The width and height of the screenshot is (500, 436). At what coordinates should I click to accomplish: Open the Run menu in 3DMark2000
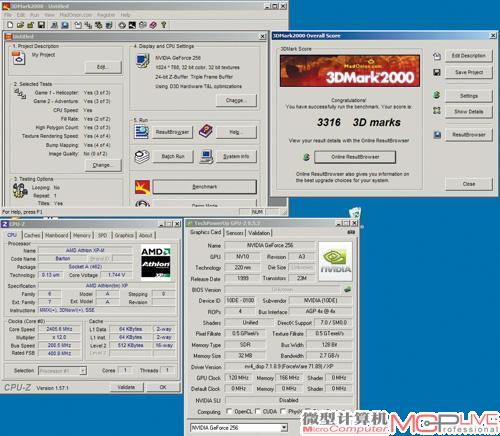34,15
